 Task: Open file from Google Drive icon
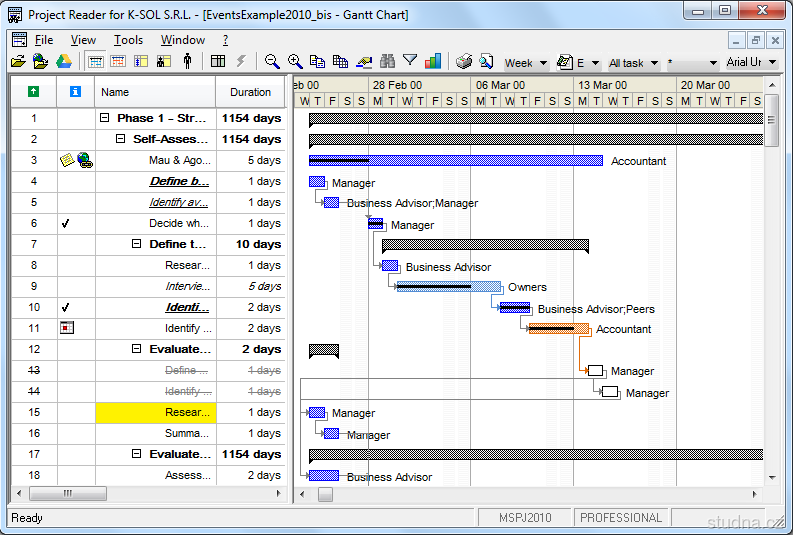pyautogui.click(x=63, y=62)
